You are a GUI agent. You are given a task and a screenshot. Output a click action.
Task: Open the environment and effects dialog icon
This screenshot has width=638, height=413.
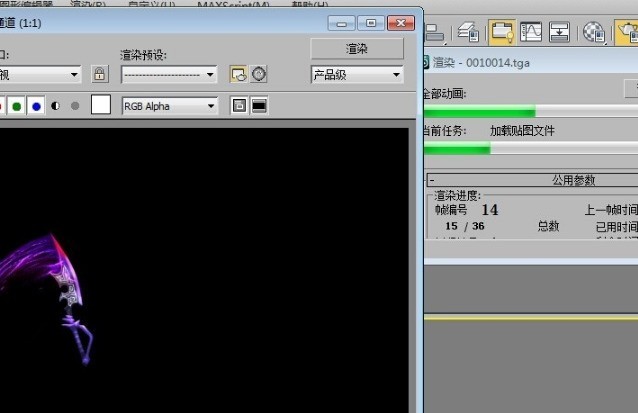pos(259,74)
